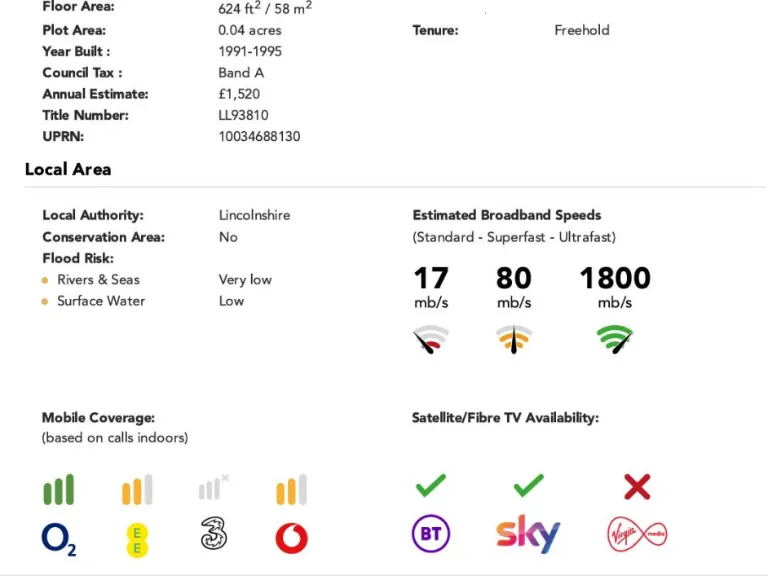The height and width of the screenshot is (576, 768).
Task: Click the grey no-signal bars above Three
Action: (213, 488)
